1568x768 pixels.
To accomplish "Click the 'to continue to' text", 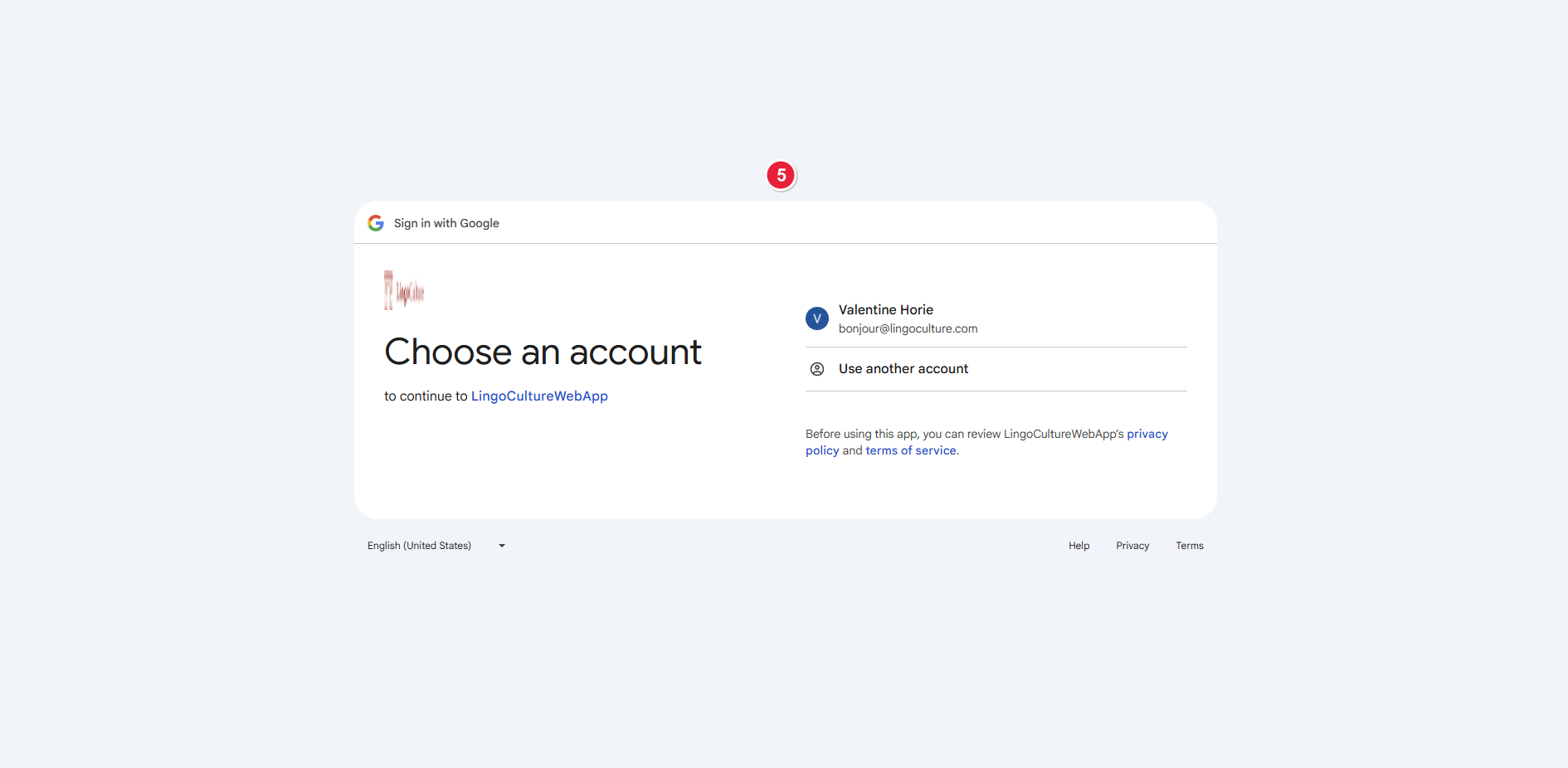I will pos(426,396).
